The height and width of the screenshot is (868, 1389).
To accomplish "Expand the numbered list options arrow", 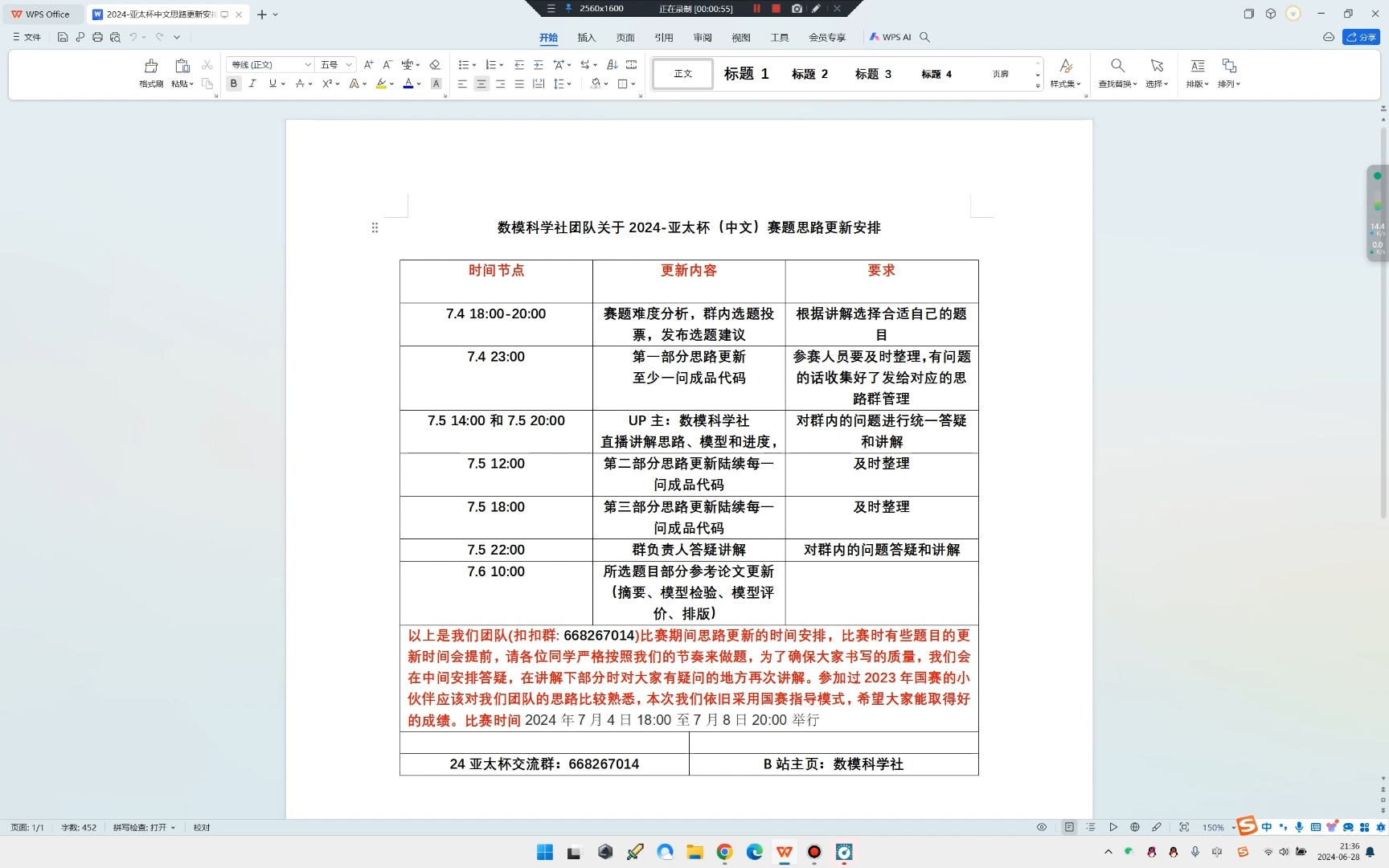I will point(502,65).
